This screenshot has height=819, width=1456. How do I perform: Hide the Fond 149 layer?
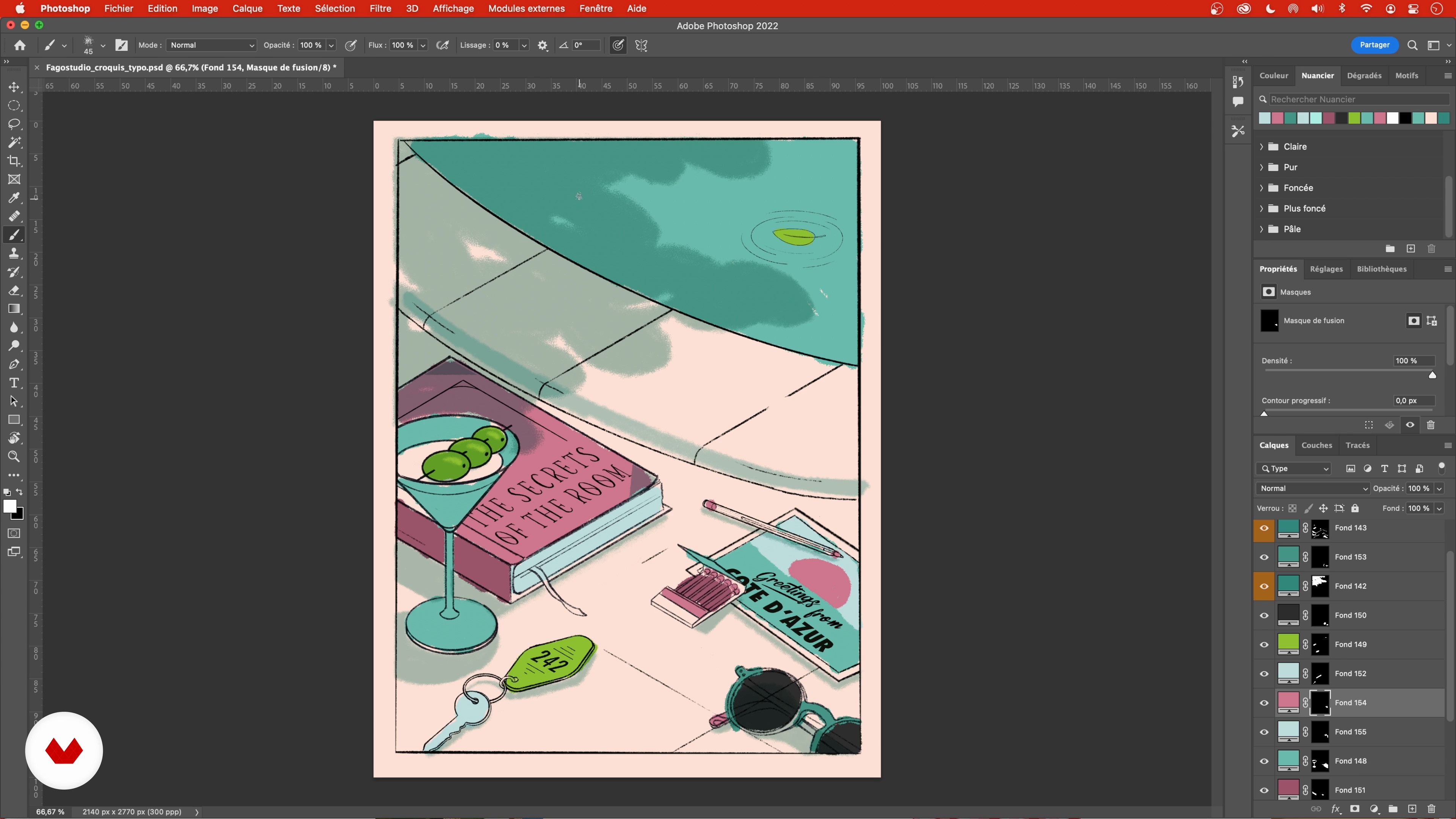point(1265,644)
